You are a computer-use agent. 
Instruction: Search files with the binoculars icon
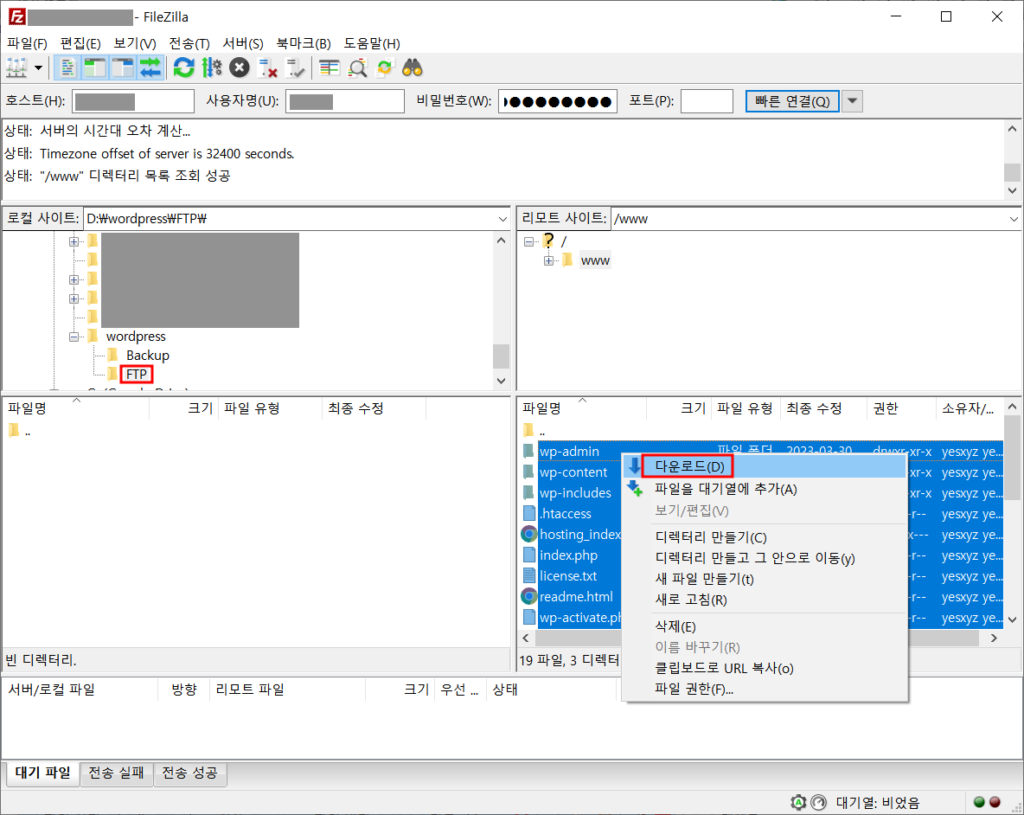412,68
